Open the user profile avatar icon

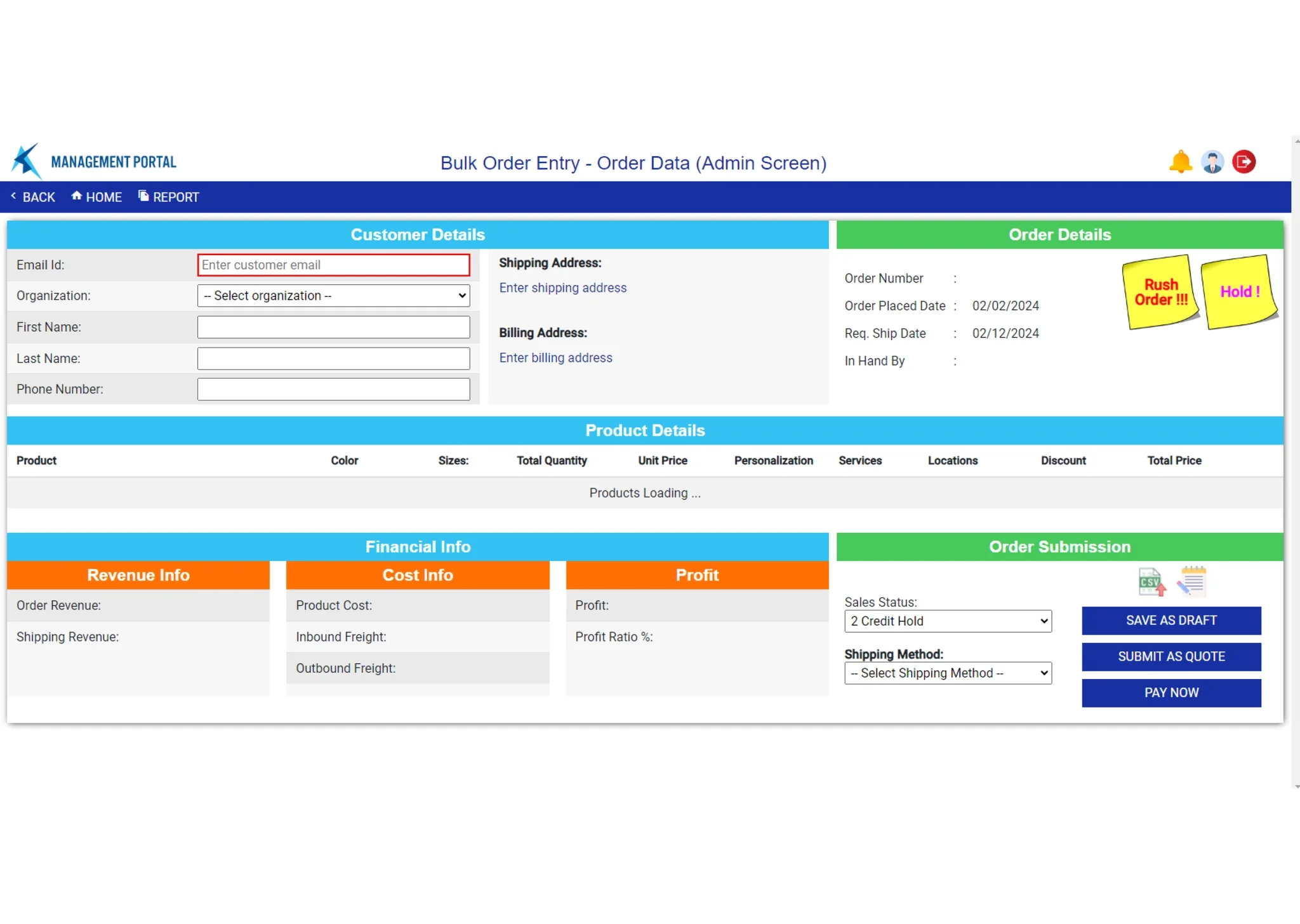(x=1212, y=162)
